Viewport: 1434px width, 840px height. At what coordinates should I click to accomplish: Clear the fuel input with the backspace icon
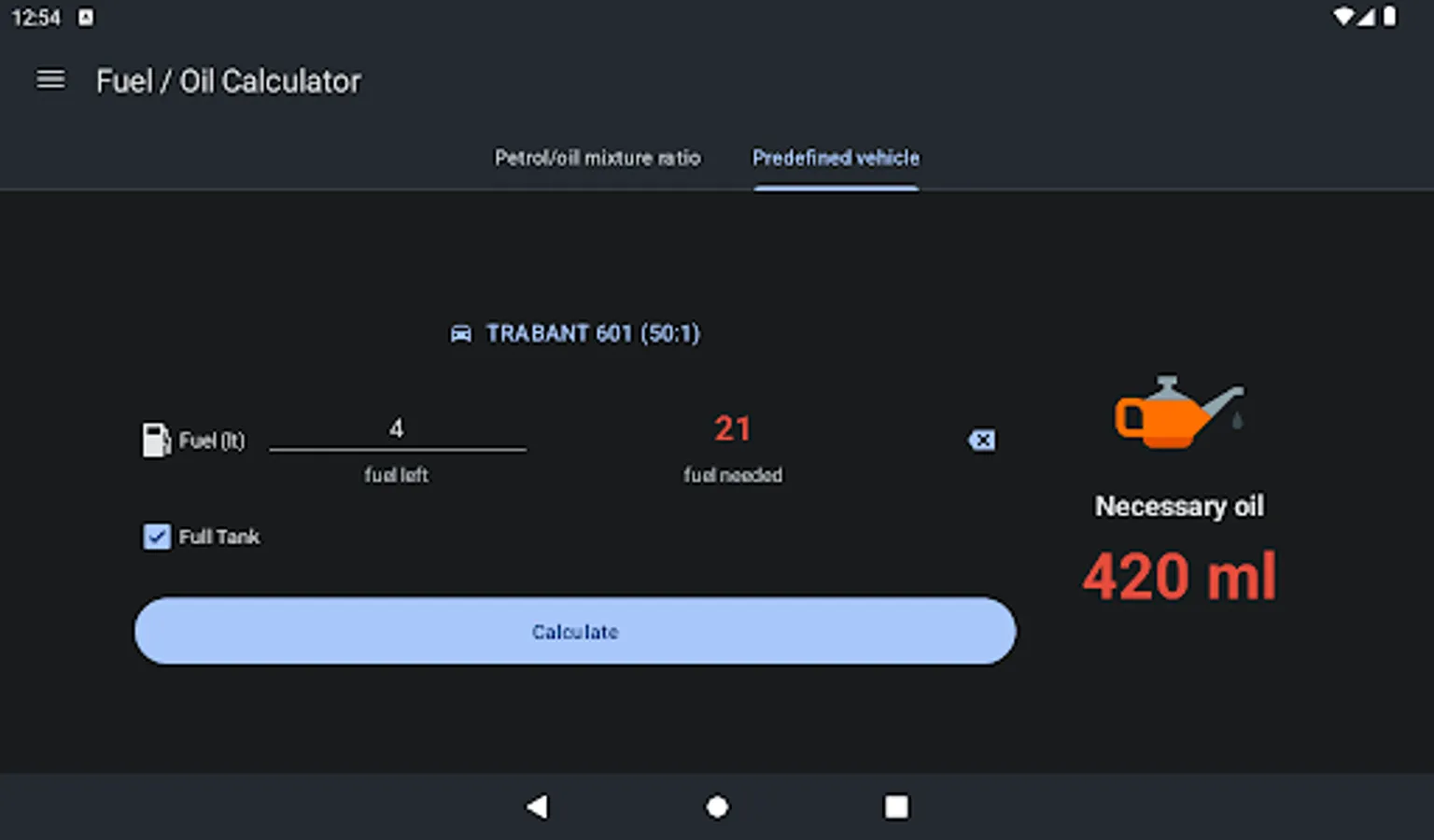981,440
